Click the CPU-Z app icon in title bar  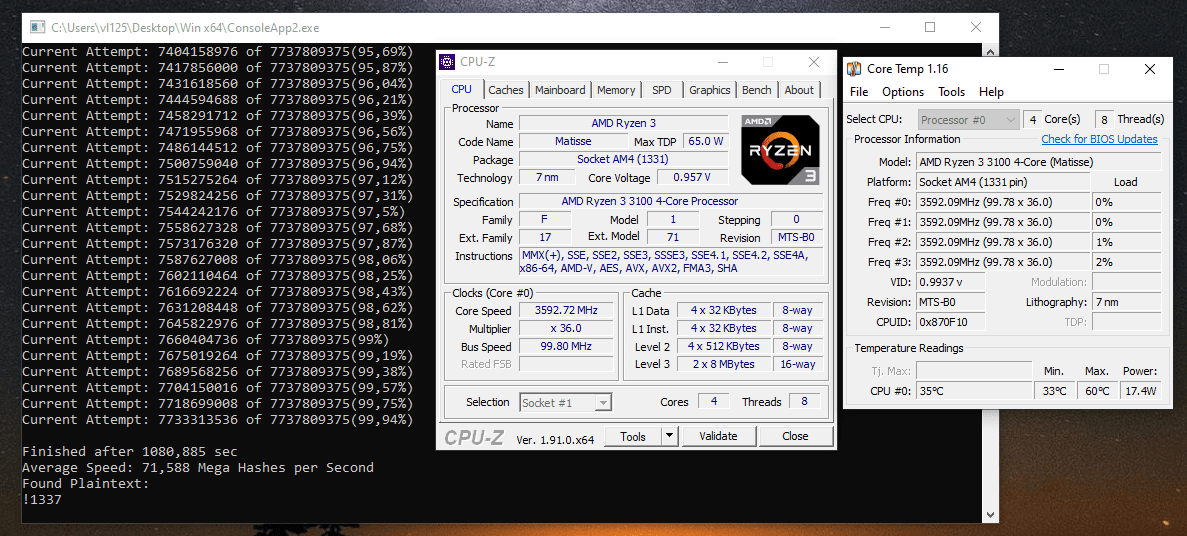[x=447, y=62]
